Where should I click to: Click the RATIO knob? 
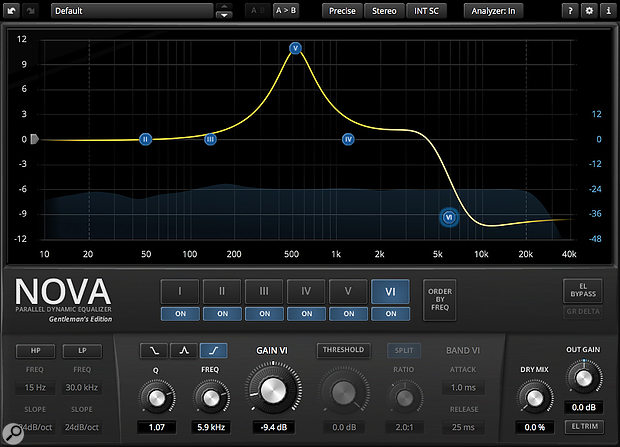[404, 399]
